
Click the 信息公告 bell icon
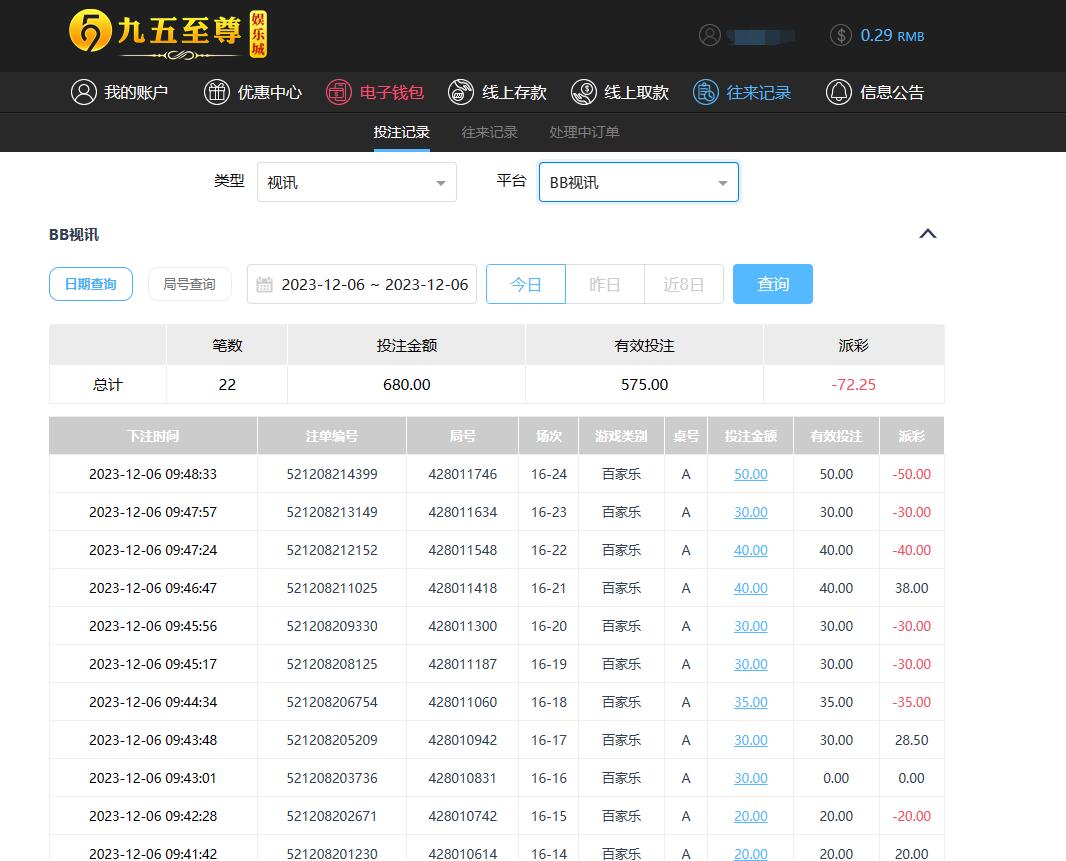838,92
